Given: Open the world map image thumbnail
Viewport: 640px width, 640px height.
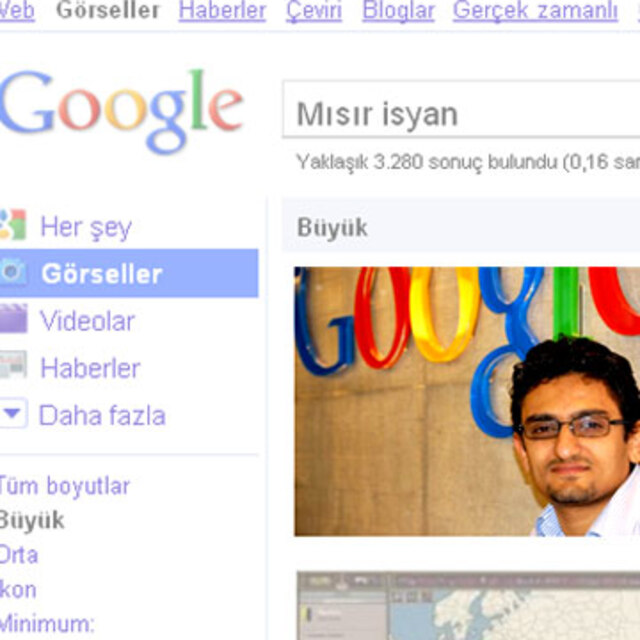Looking at the screenshot, I should pos(468,606).
